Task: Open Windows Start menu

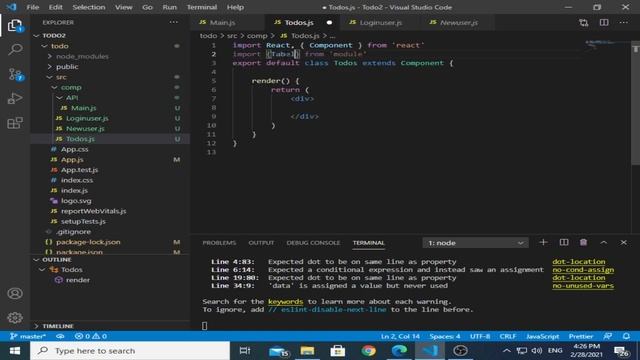Action: tap(15, 351)
